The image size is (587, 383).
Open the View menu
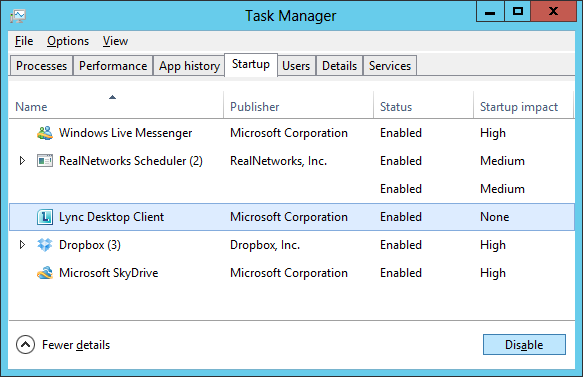click(x=115, y=41)
